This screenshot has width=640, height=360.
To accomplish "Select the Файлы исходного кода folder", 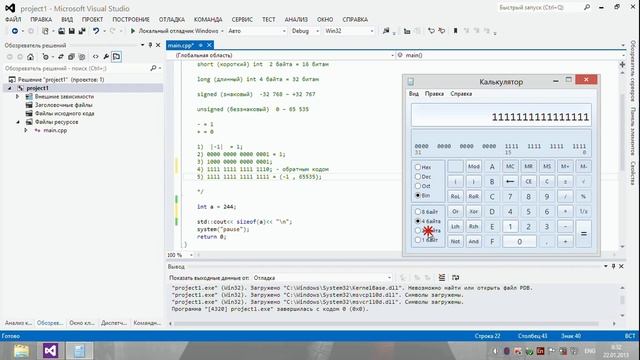I will click(x=64, y=113).
